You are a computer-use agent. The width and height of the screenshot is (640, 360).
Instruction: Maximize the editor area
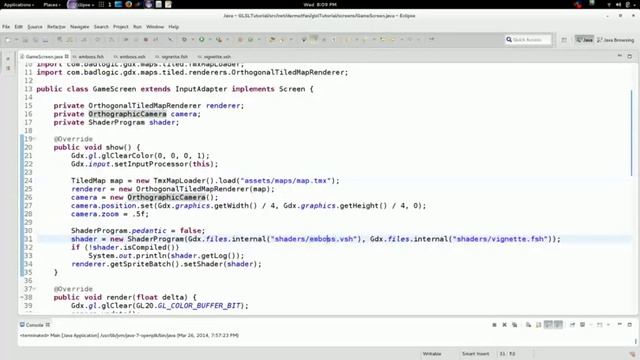[x=629, y=56]
